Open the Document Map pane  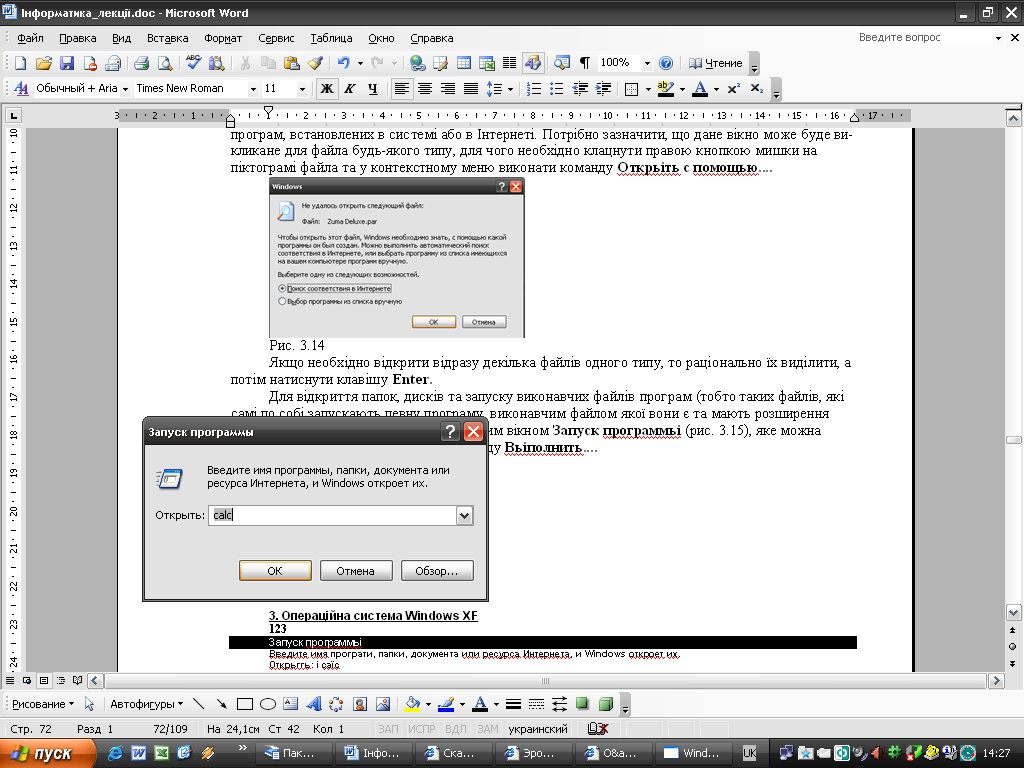(561, 63)
